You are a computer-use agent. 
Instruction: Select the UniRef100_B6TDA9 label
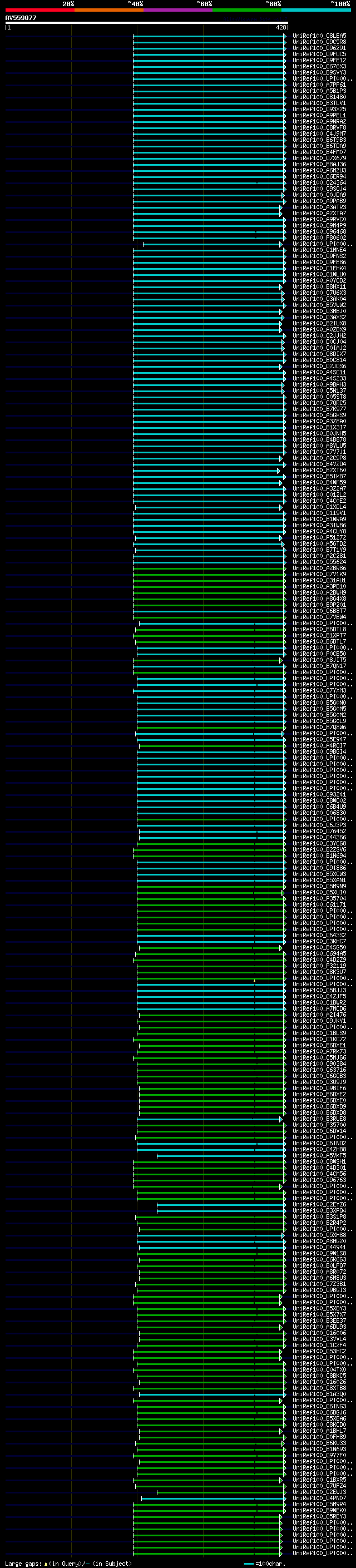click(x=319, y=146)
